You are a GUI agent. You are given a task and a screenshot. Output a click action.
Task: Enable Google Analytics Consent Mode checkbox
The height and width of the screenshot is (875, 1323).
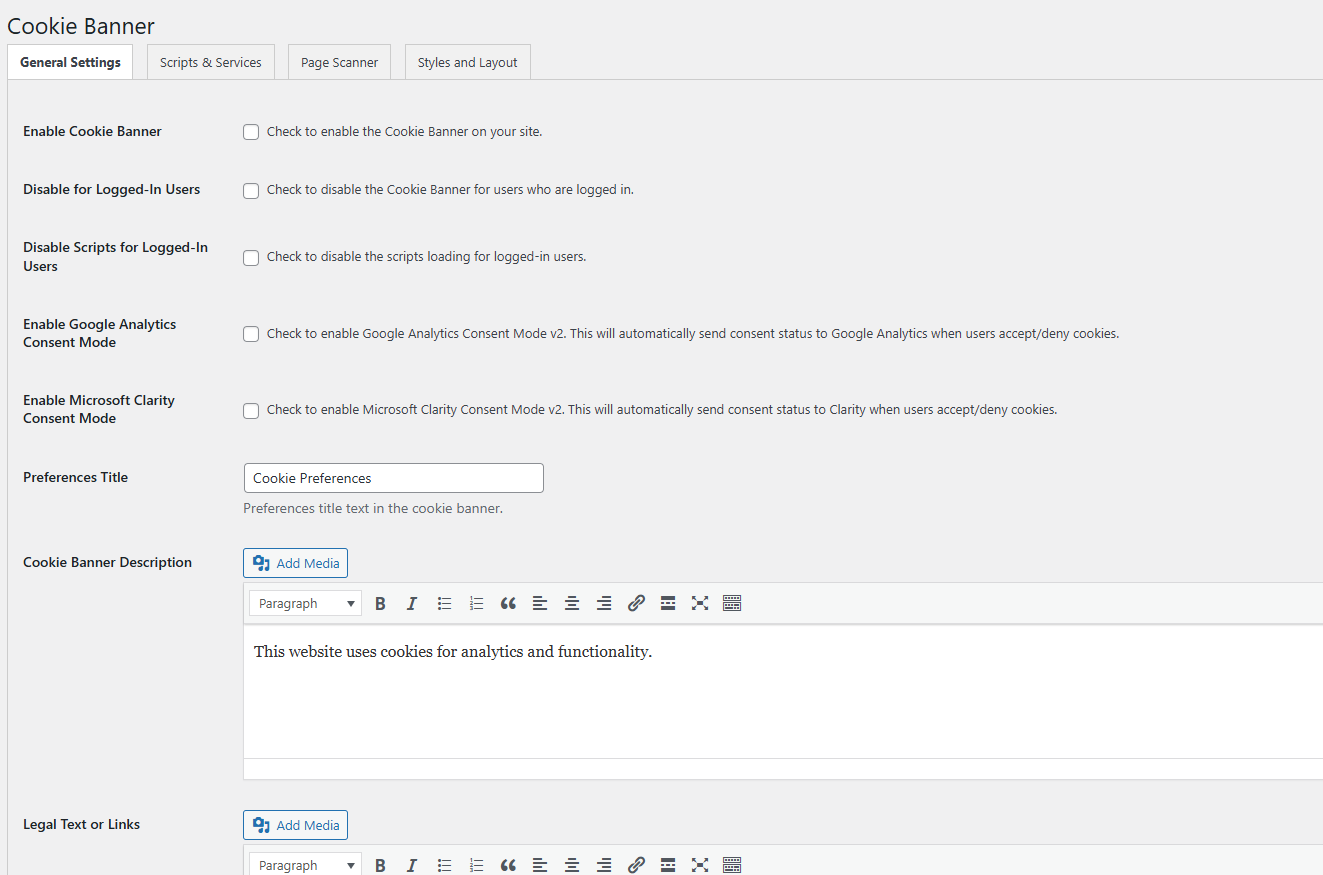point(251,334)
